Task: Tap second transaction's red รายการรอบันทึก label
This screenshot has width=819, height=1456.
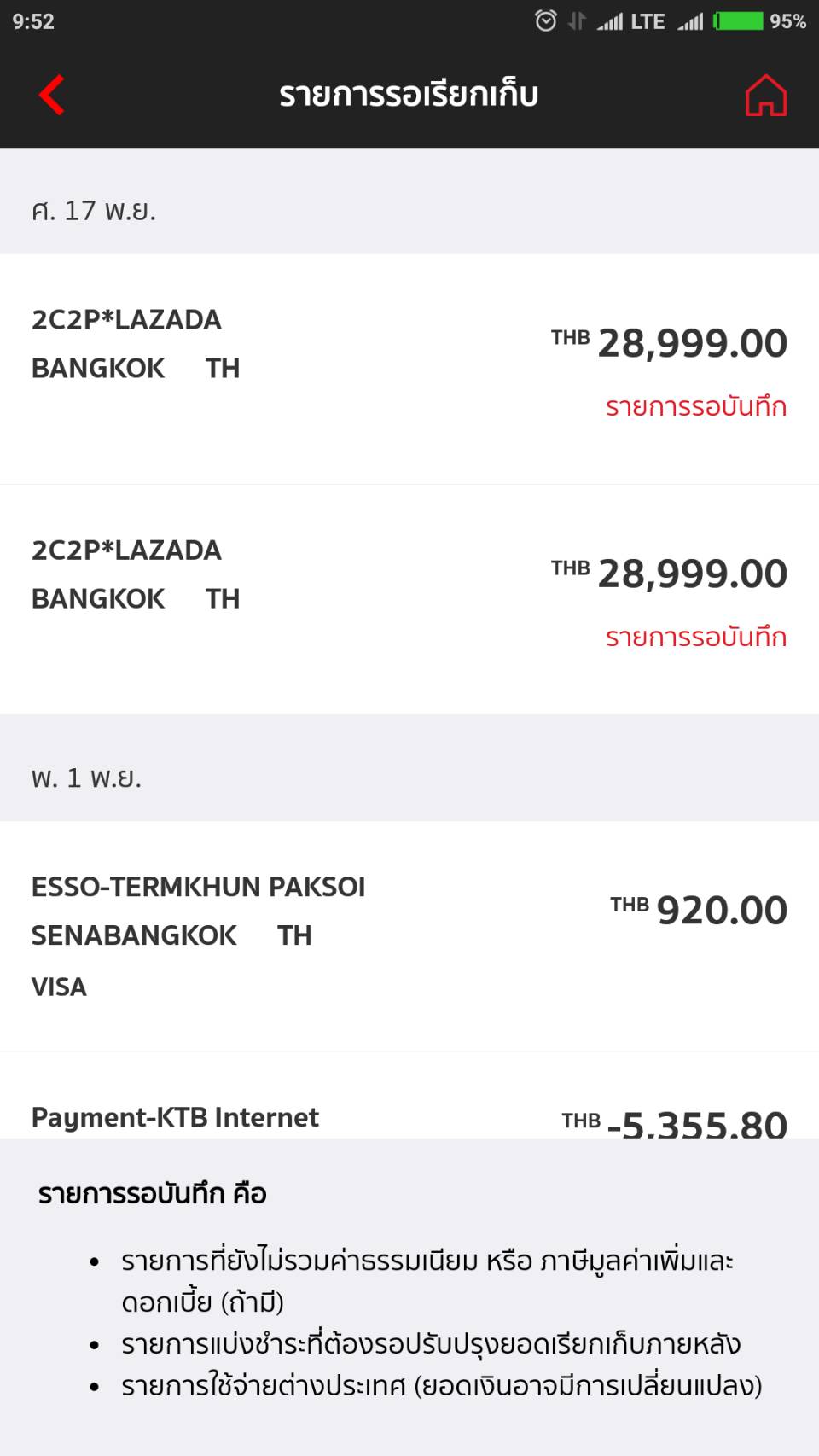Action: 696,638
